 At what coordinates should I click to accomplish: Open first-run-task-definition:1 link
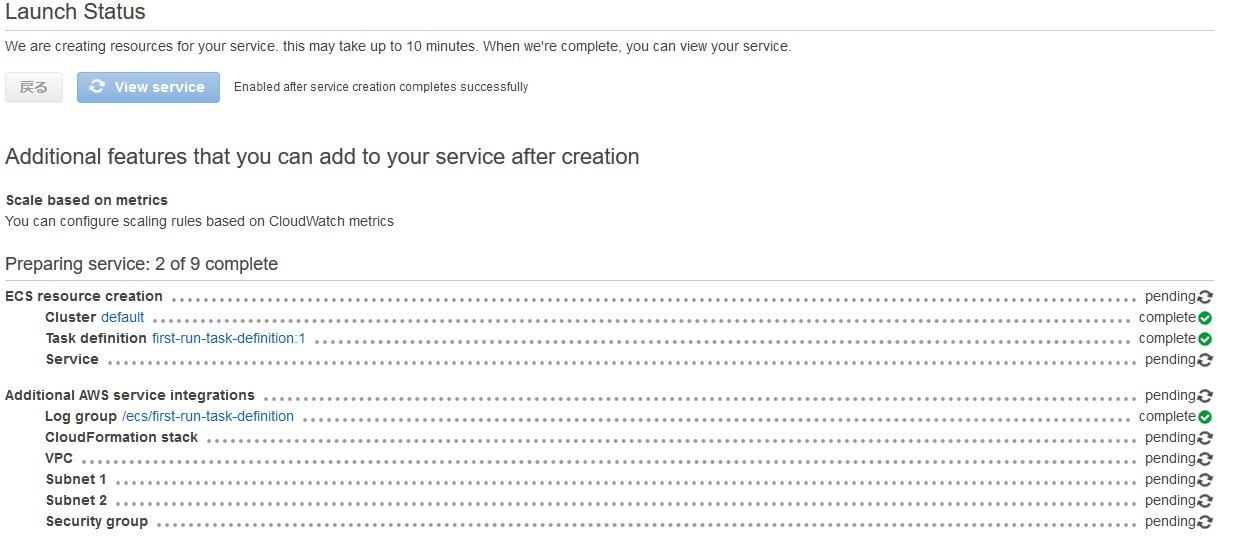point(228,339)
